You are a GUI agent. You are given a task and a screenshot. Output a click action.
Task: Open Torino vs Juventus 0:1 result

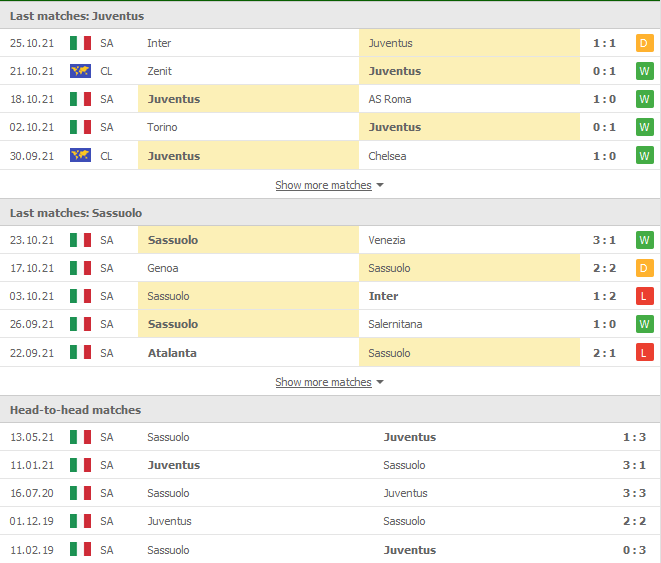pos(604,127)
